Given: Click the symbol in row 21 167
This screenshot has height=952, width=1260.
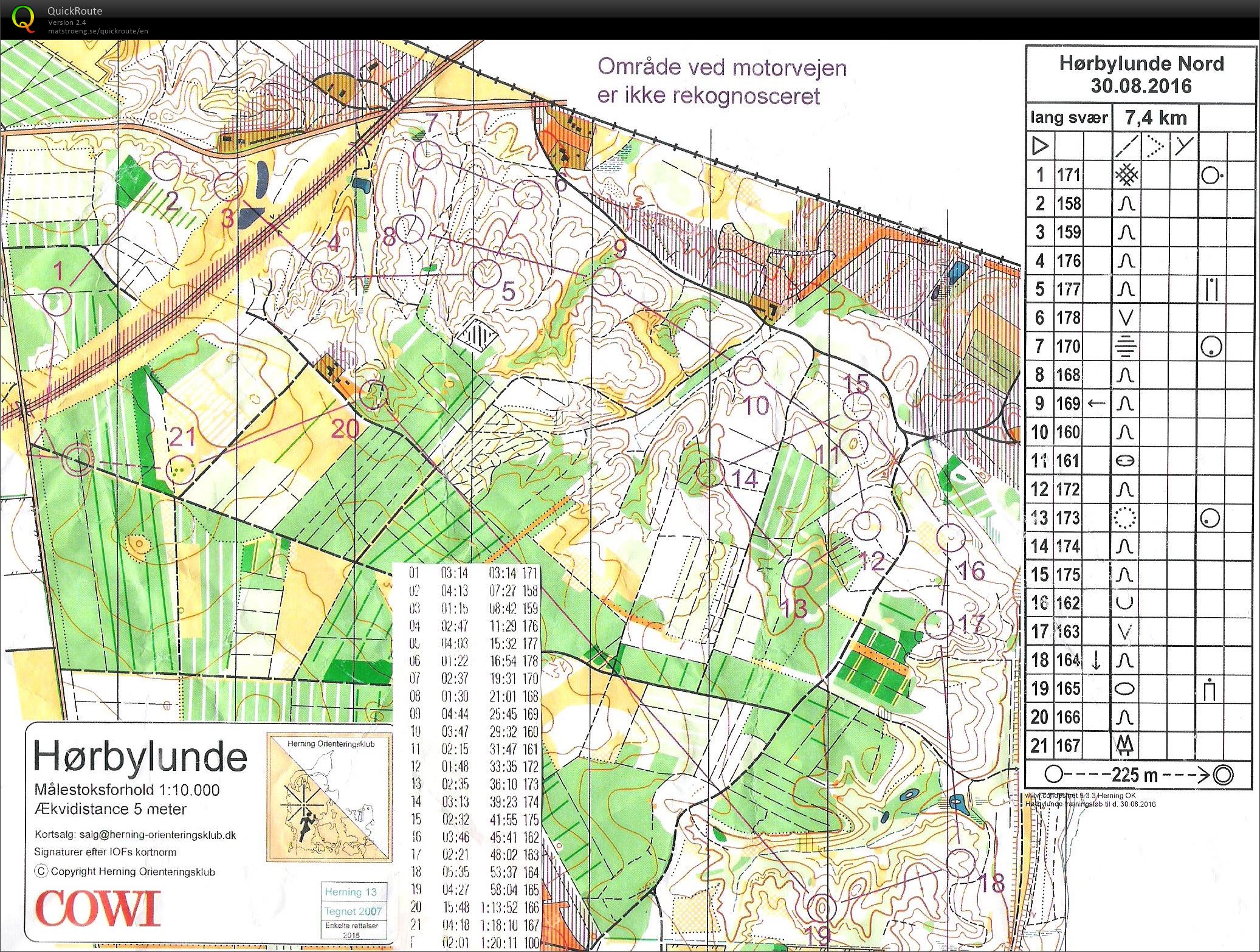Looking at the screenshot, I should pyautogui.click(x=1126, y=745).
